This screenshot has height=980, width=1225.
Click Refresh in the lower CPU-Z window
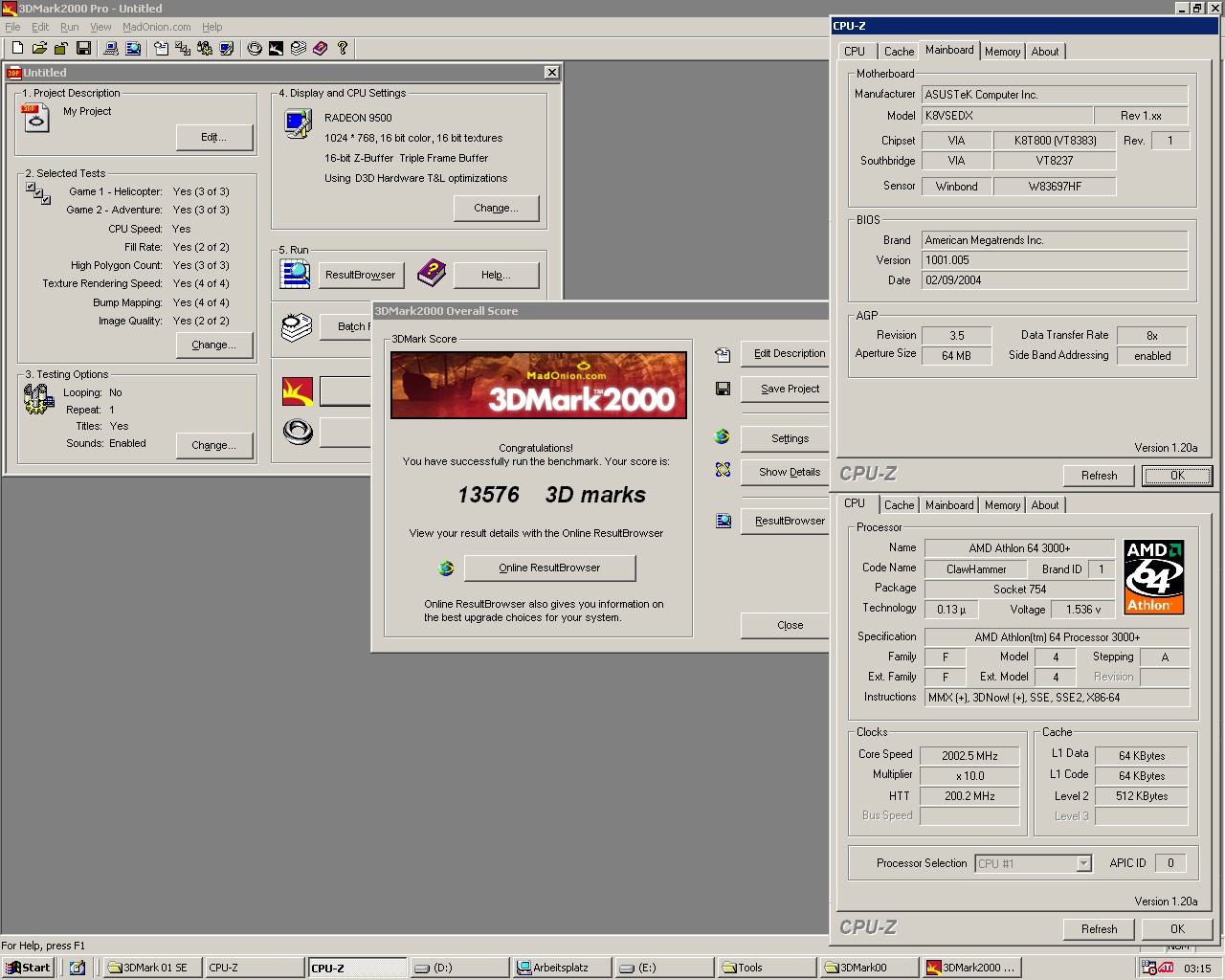pyautogui.click(x=1099, y=929)
